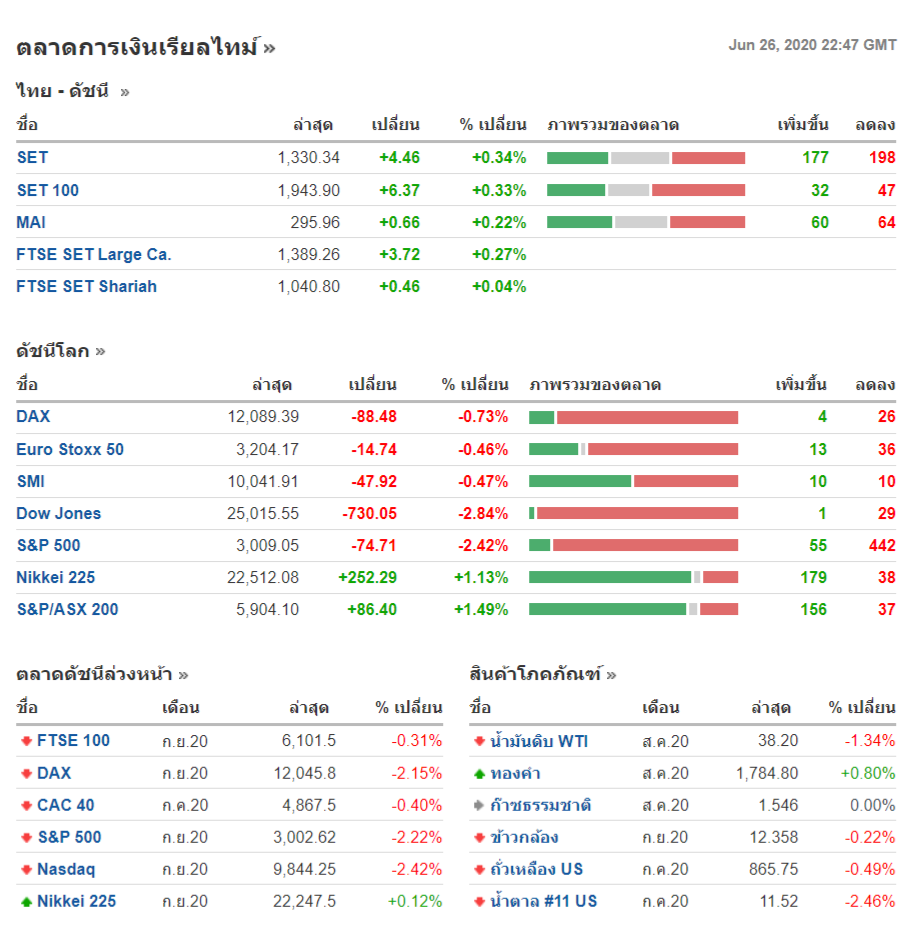This screenshot has height=940, width=908.
Task: Open the ถั่วเหลือง US commodity link
Action: (536, 869)
